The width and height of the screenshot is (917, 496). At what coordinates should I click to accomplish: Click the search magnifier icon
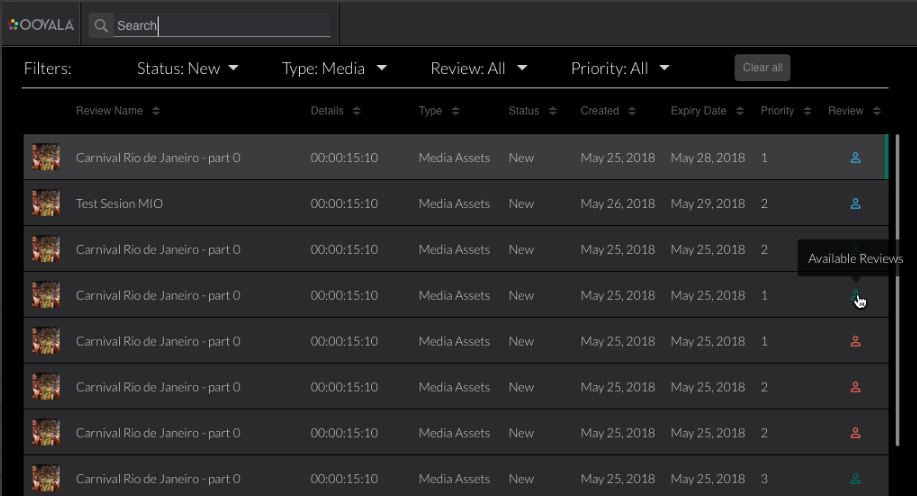[x=100, y=25]
